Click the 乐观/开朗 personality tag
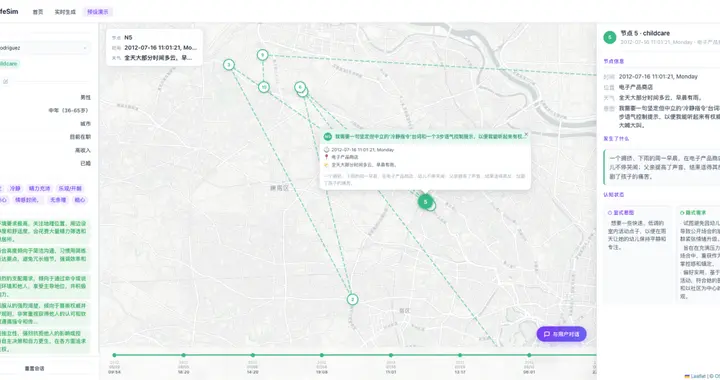720x380 pixels. pos(70,188)
